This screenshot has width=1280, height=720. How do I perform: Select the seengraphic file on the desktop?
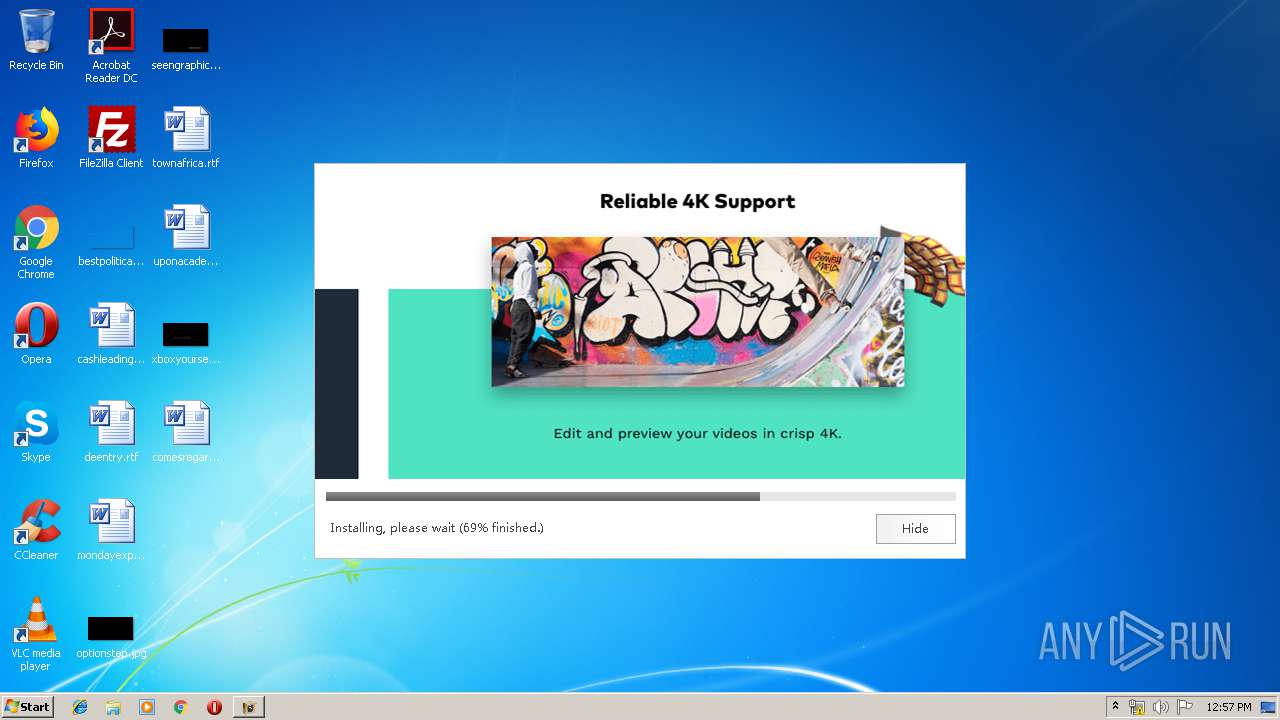pyautogui.click(x=186, y=48)
